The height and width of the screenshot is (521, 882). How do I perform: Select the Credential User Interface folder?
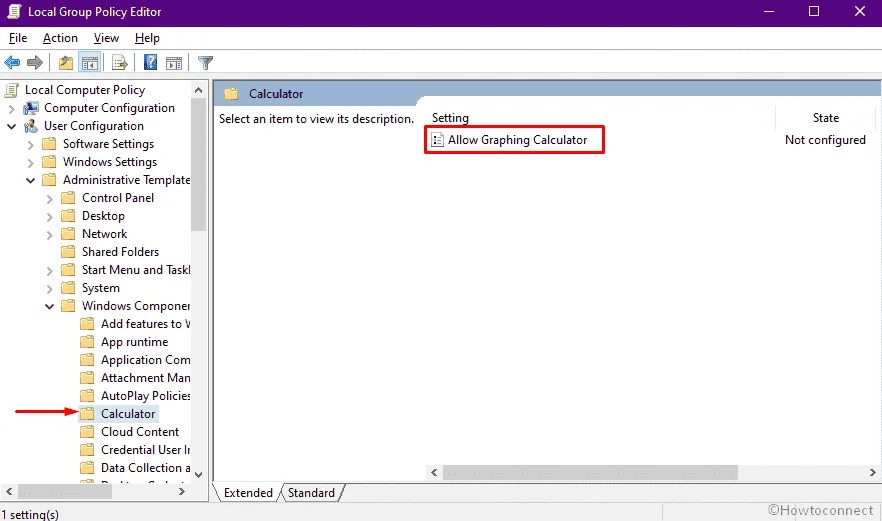146,450
